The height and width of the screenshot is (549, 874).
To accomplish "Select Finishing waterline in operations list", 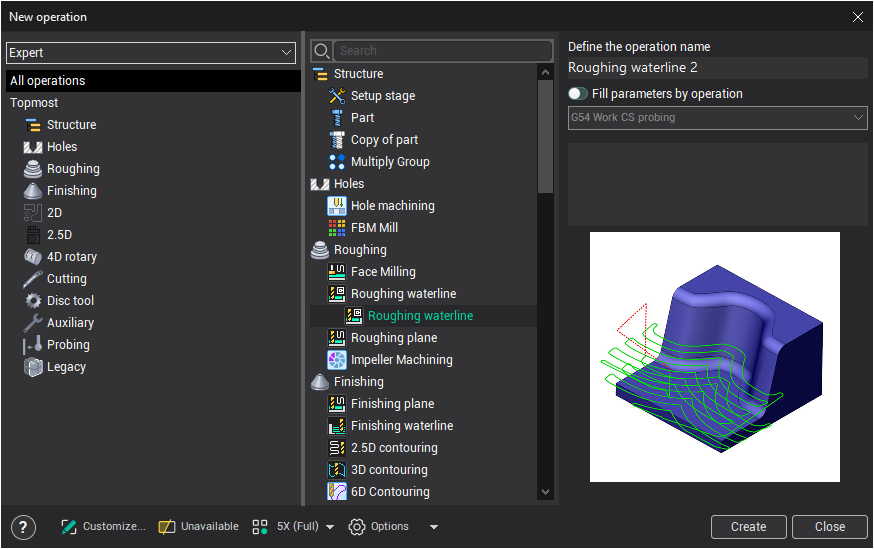I will click(x=401, y=426).
